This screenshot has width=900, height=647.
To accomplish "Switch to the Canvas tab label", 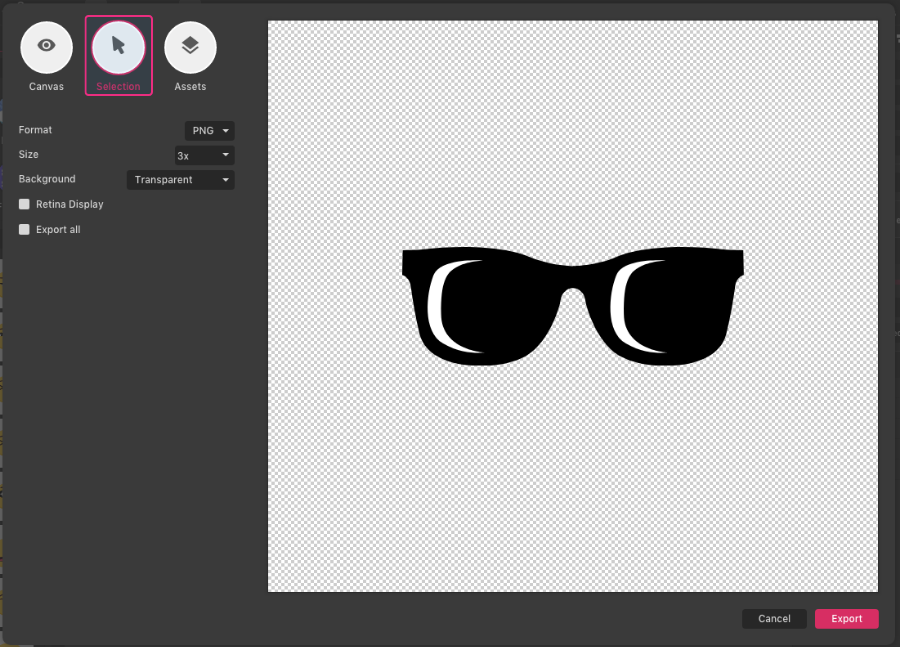I will point(46,87).
